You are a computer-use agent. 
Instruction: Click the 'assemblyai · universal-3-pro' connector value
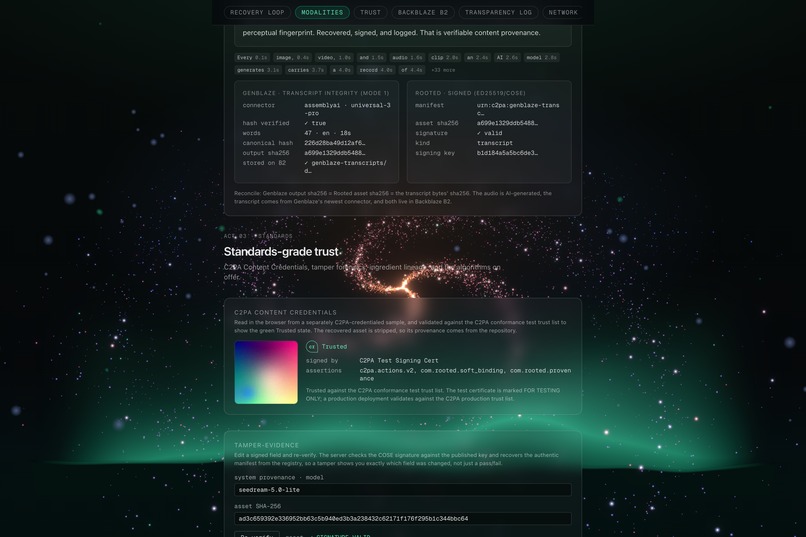tap(347, 109)
